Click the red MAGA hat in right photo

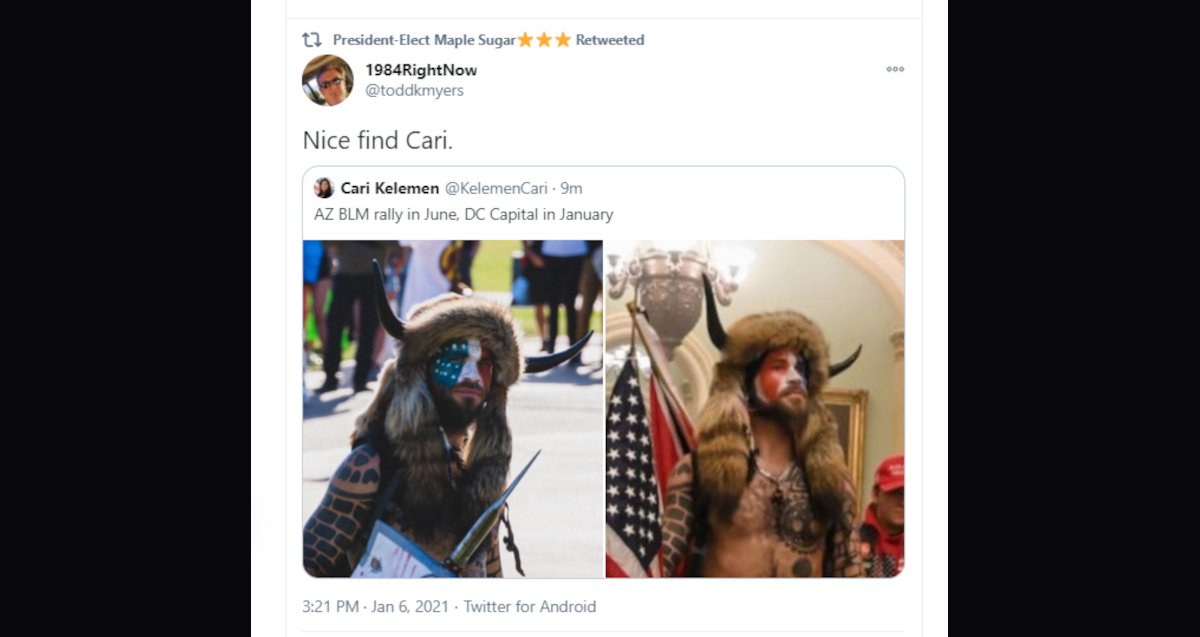click(x=889, y=472)
